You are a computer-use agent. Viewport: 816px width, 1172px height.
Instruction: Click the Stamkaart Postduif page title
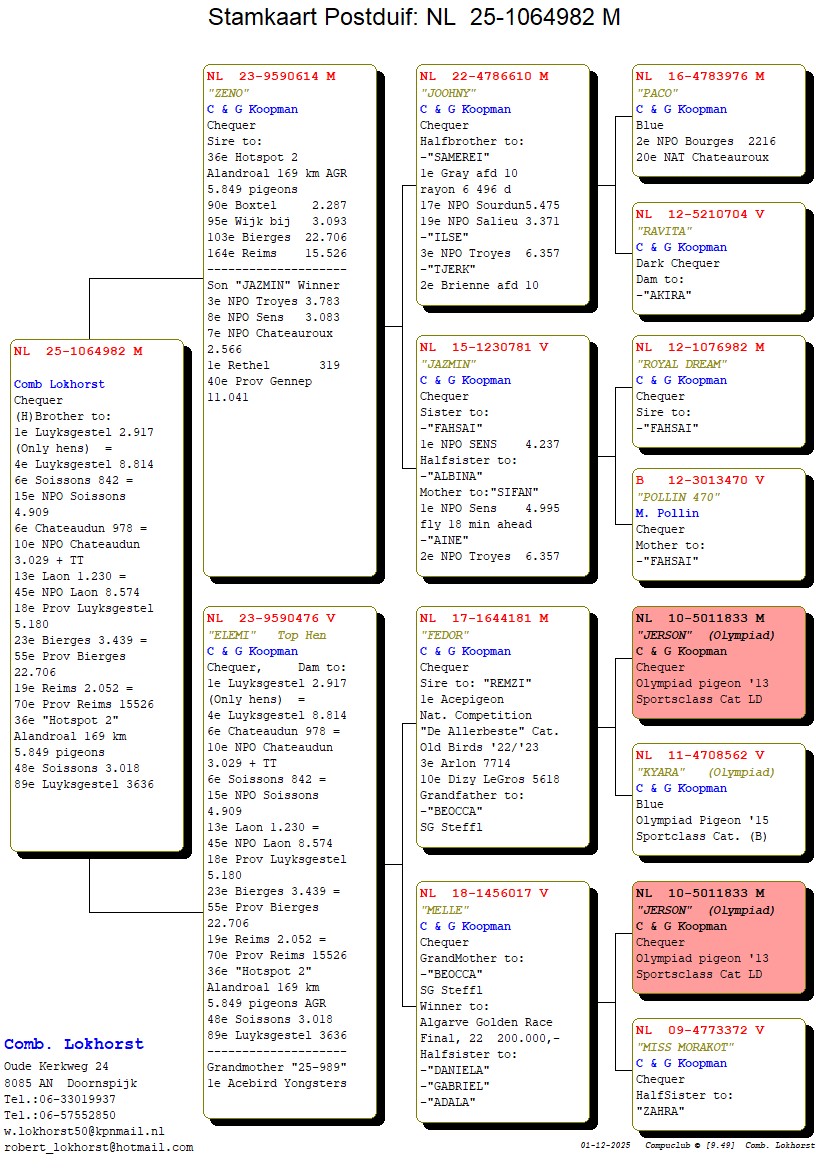pos(413,17)
